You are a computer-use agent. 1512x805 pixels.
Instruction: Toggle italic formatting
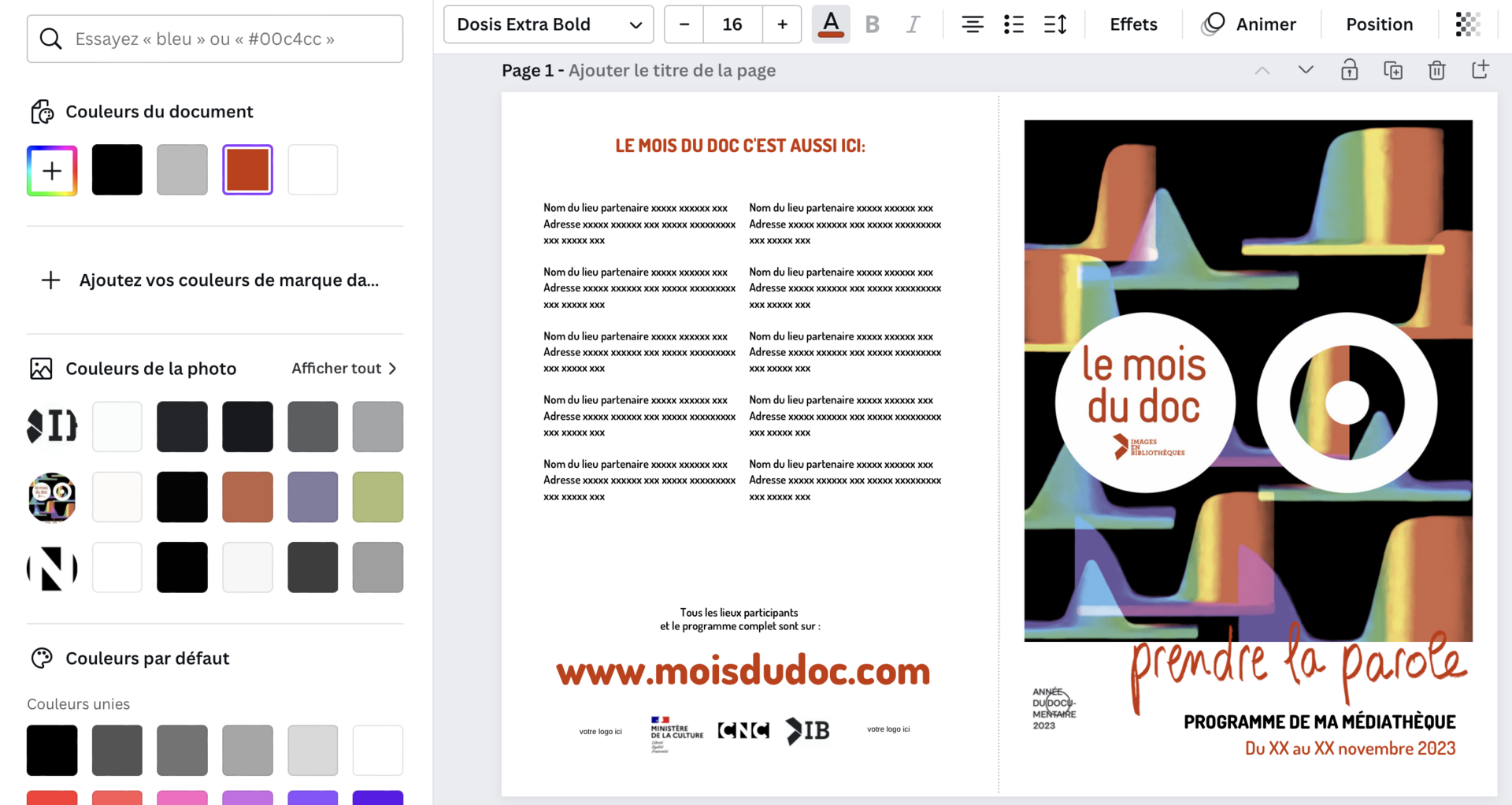pos(913,24)
